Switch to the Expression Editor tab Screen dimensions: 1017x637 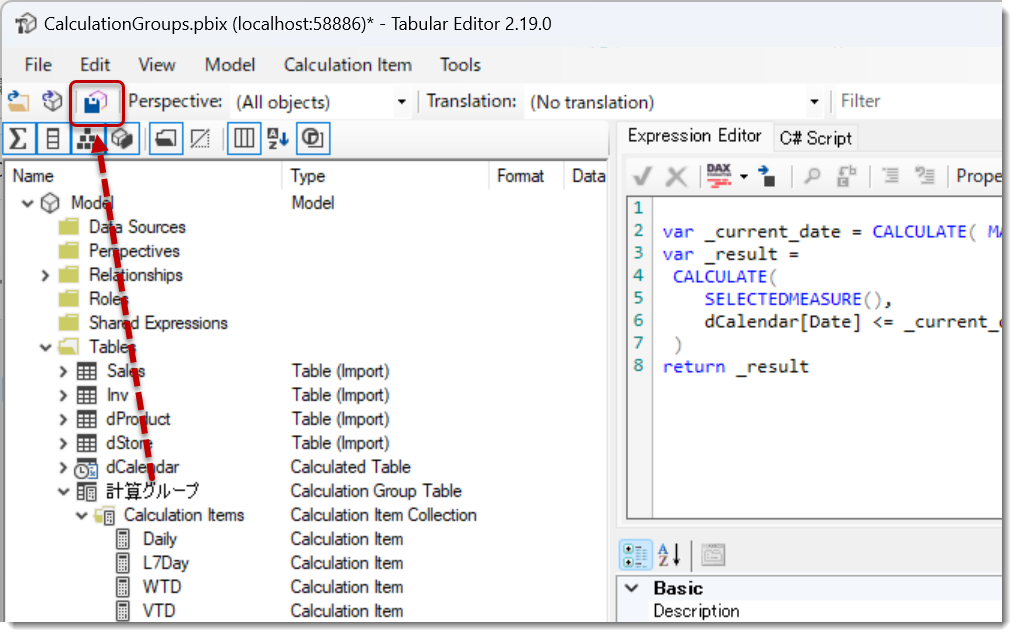tap(694, 136)
